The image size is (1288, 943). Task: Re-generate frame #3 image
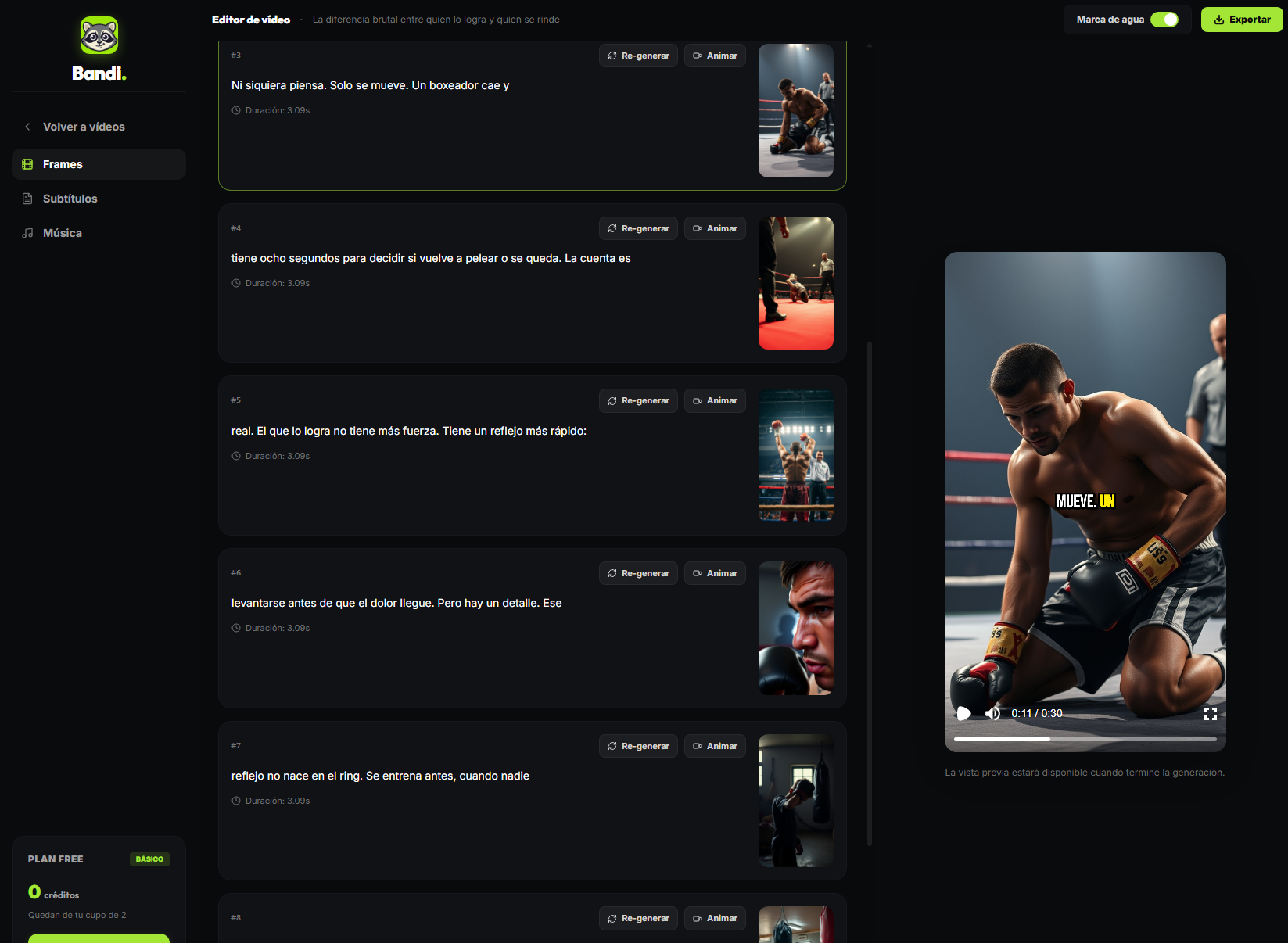click(x=638, y=56)
